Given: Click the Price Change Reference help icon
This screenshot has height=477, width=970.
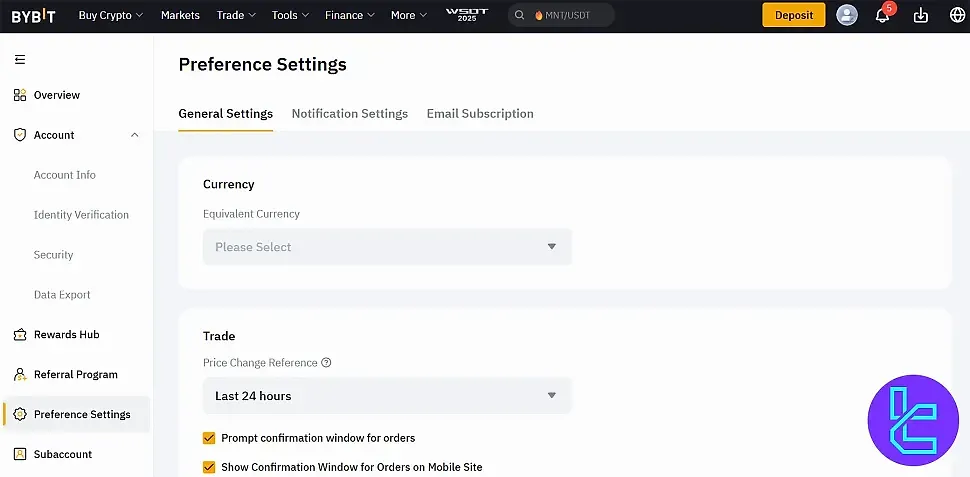Looking at the screenshot, I should tap(326, 363).
